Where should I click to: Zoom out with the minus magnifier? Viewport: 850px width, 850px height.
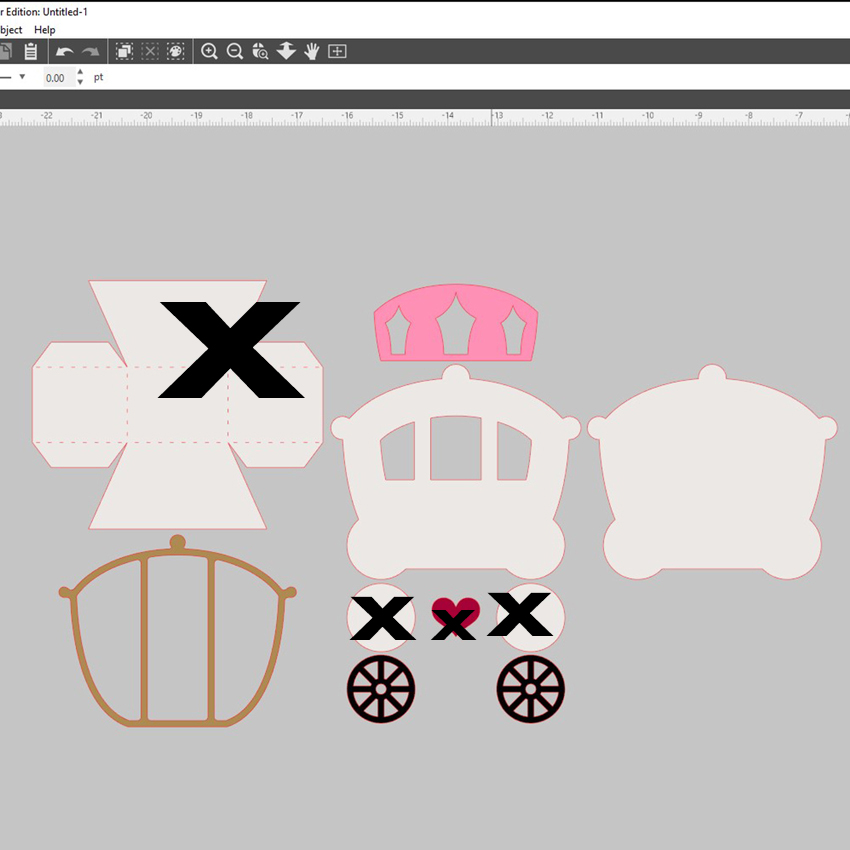coord(235,51)
